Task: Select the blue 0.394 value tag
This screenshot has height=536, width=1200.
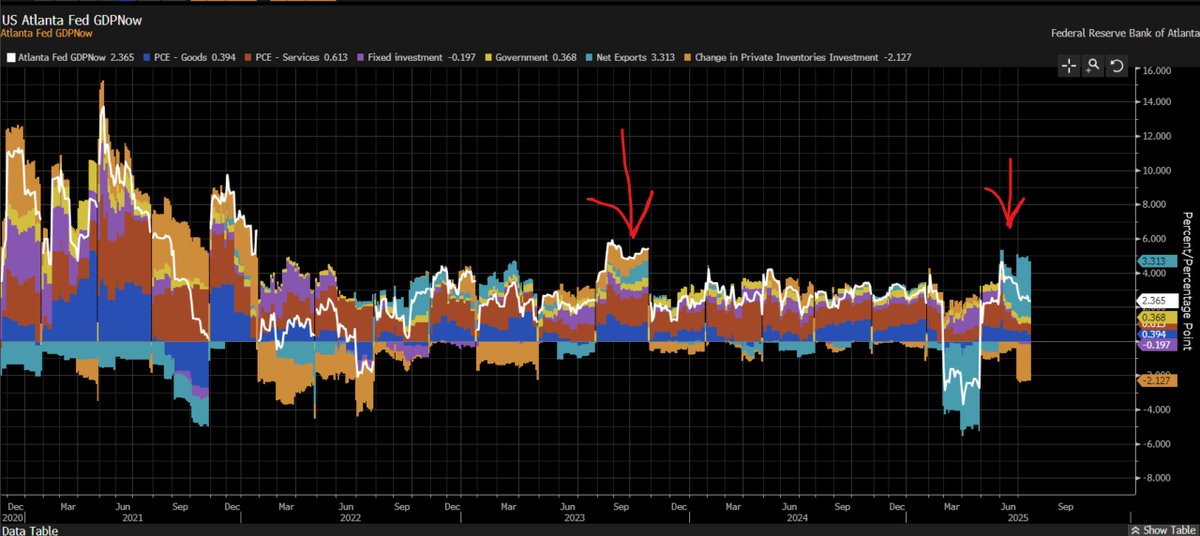Action: pos(1155,334)
